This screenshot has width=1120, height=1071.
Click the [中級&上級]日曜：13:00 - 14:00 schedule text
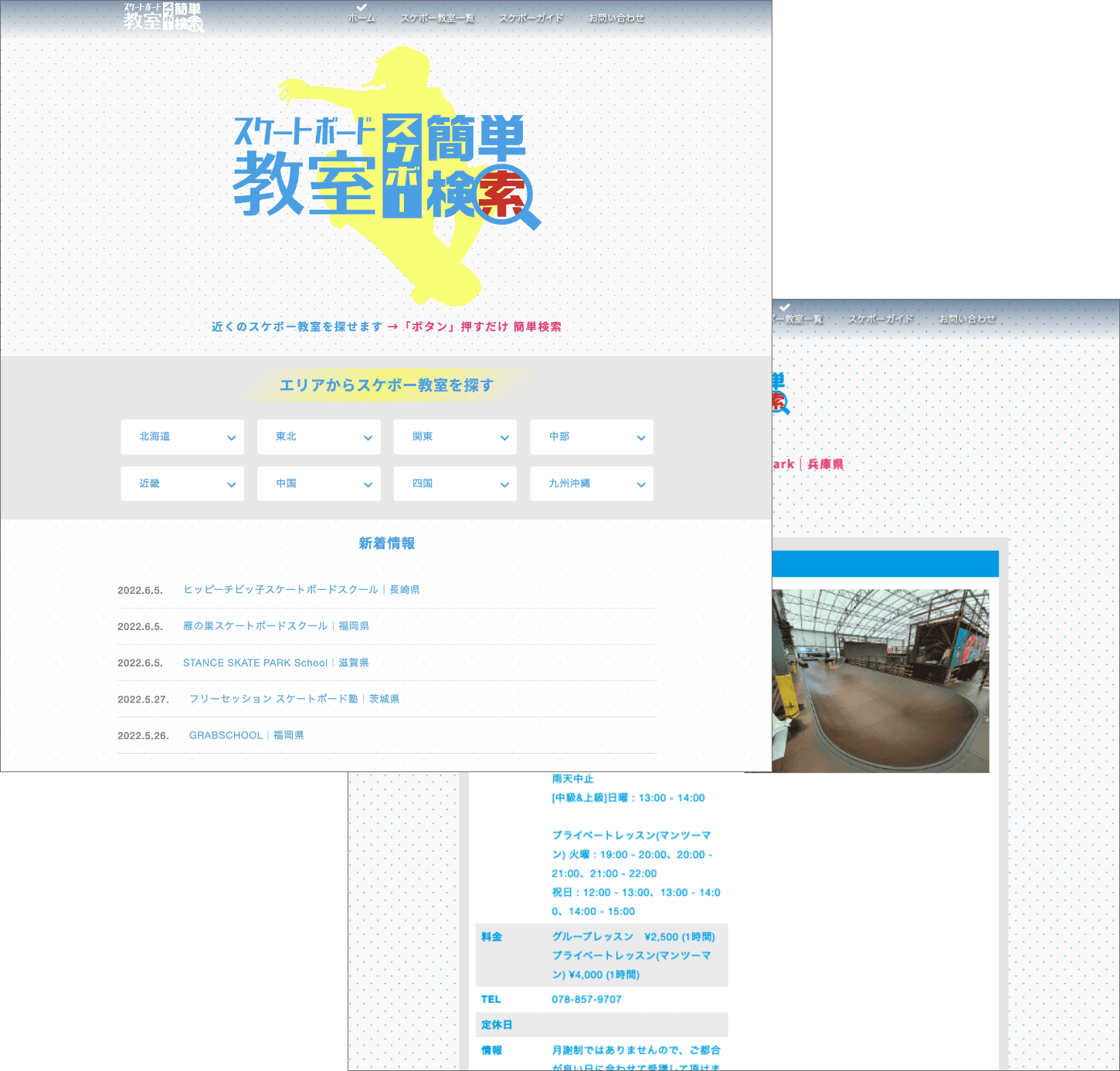[x=628, y=798]
